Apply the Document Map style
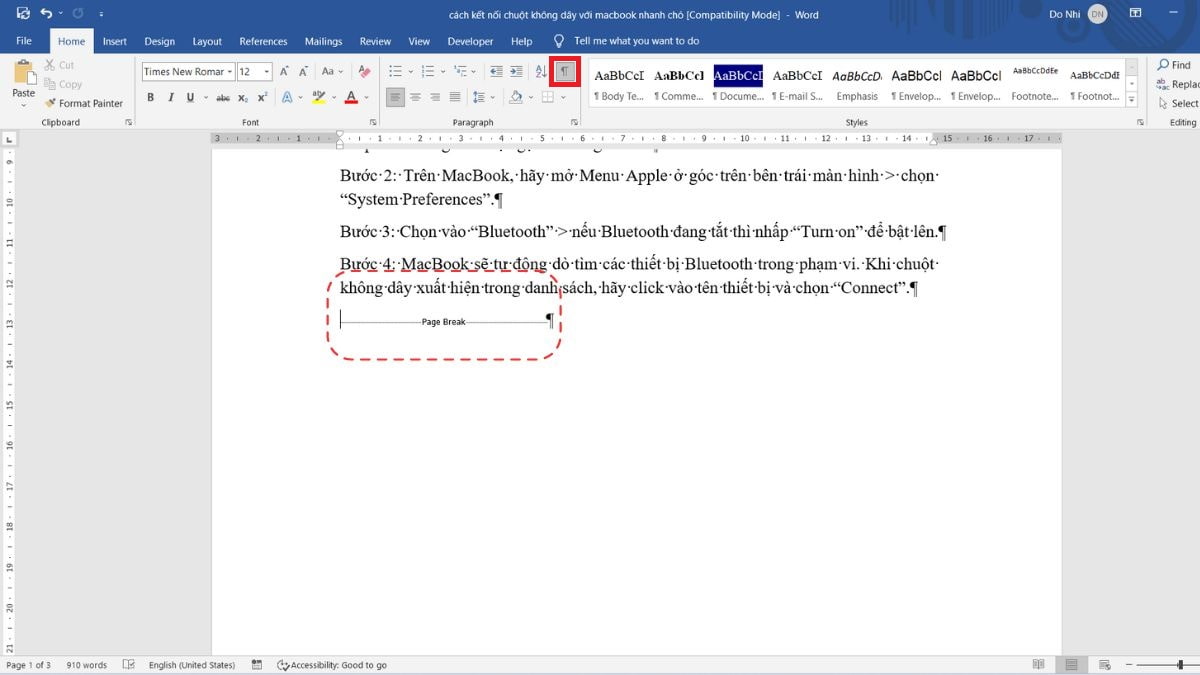The image size is (1200, 675). [x=738, y=85]
